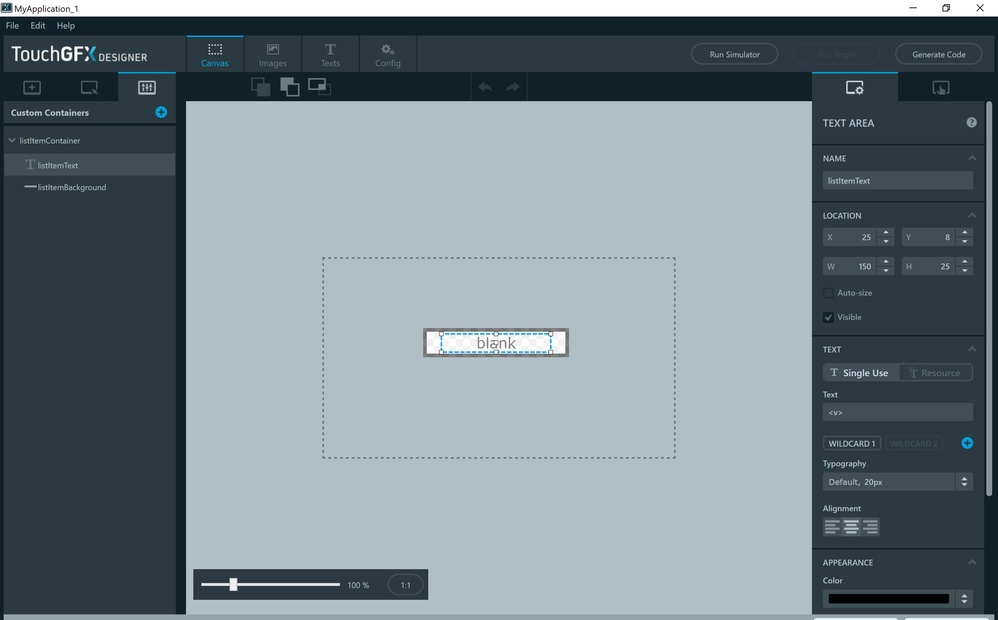Click the name field listItemText
Viewport: 998px width, 620px height.
click(x=897, y=181)
